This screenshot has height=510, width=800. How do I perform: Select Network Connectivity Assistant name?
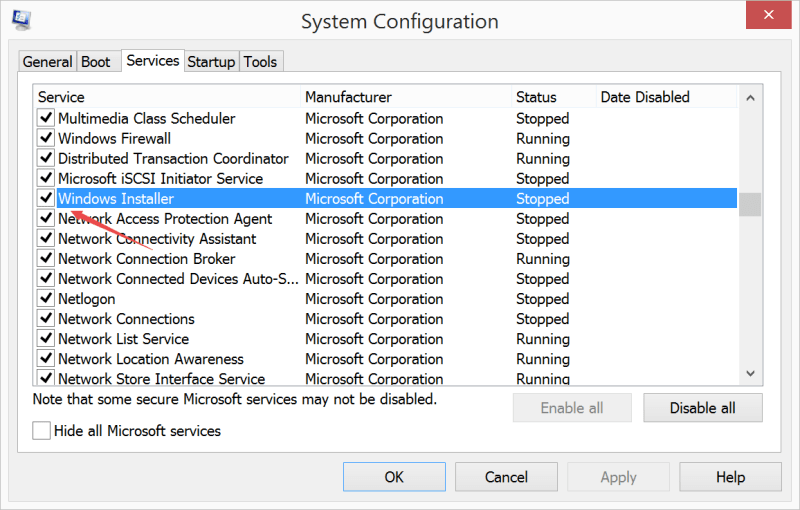pos(157,239)
